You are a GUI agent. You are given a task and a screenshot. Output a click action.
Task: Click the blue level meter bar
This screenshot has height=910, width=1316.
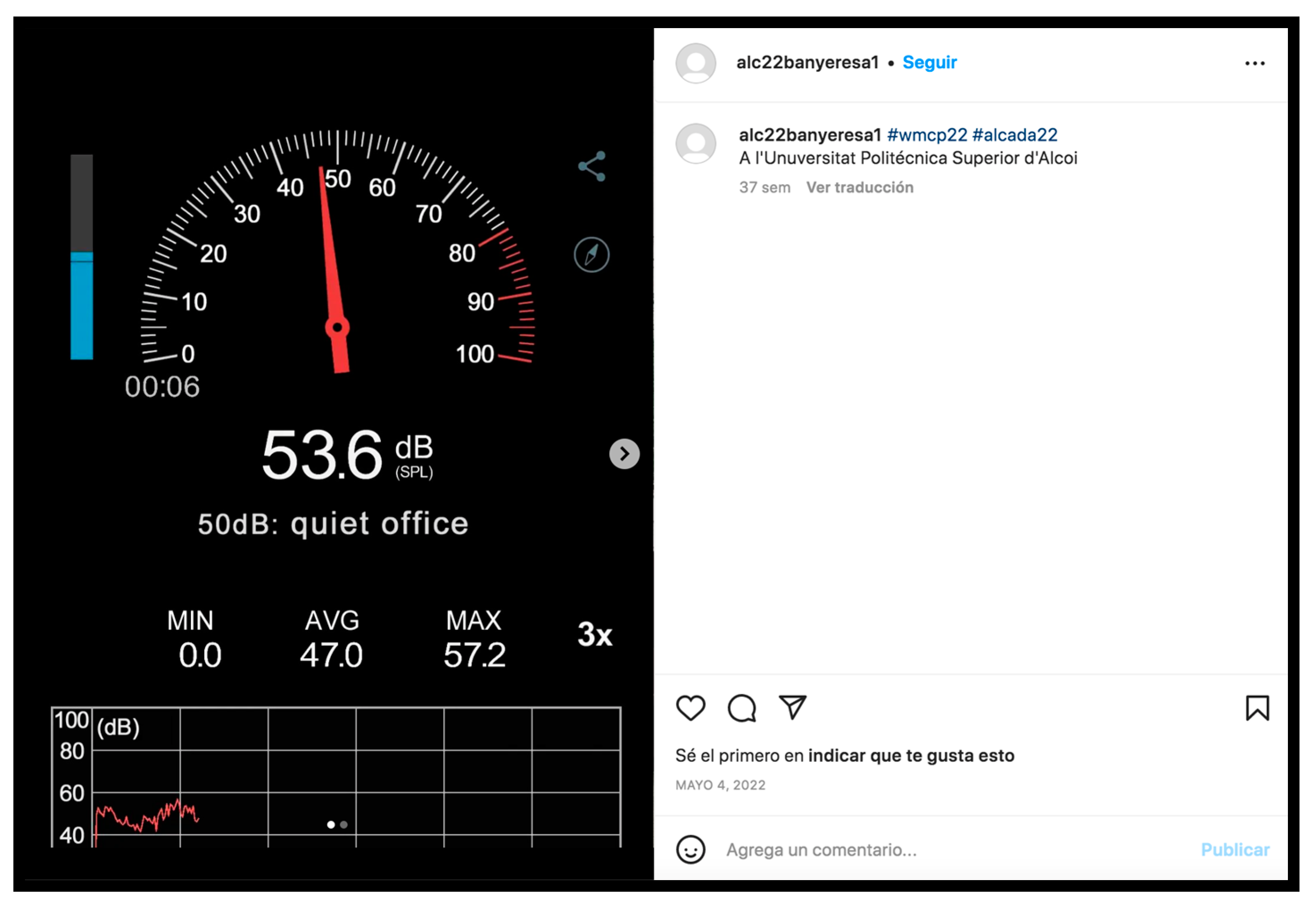[x=82, y=306]
